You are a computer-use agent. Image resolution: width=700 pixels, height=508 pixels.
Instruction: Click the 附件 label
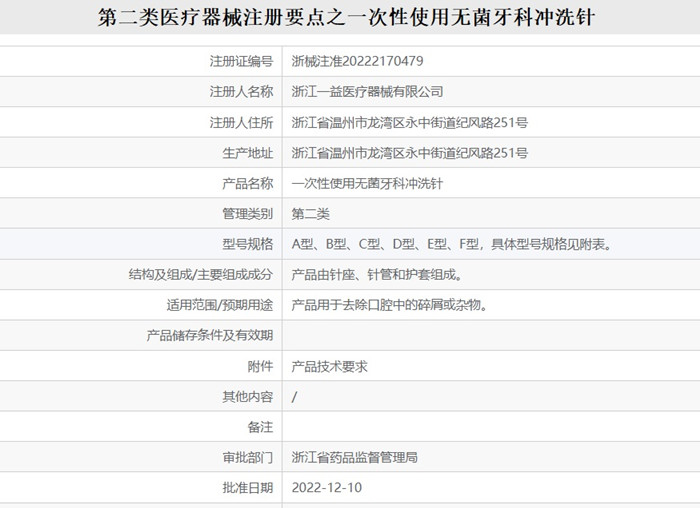[260, 366]
